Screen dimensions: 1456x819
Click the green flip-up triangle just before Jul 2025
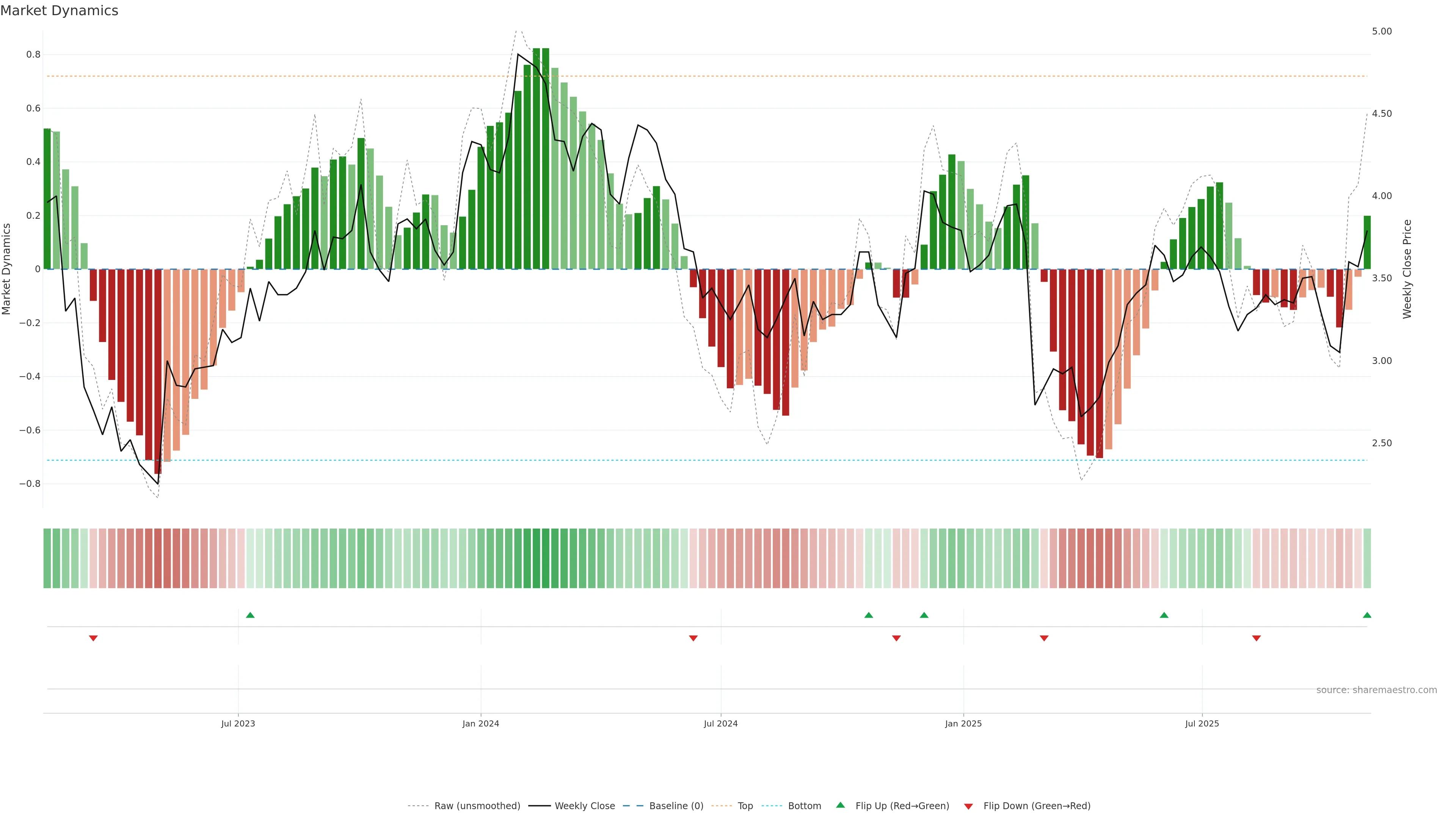point(1164,615)
